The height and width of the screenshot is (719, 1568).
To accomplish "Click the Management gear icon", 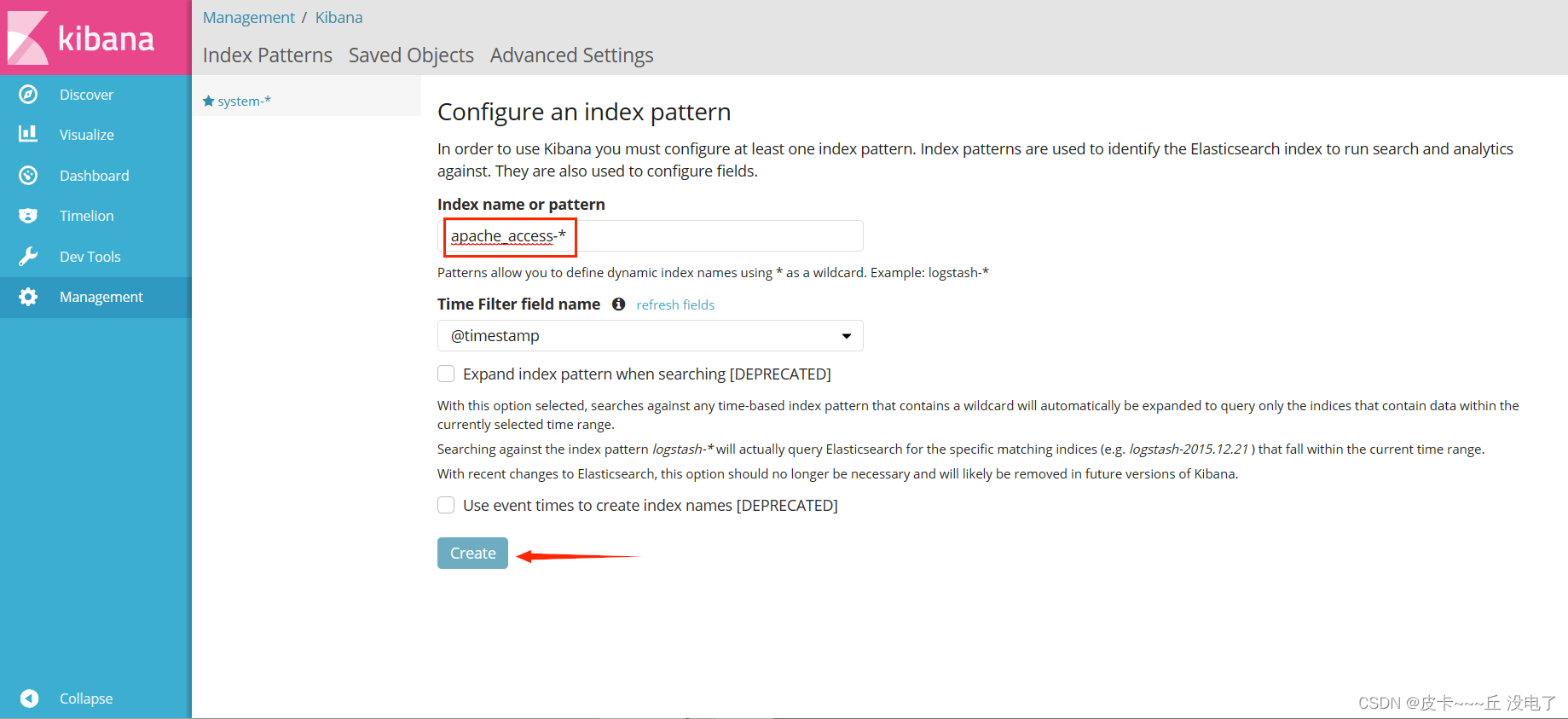I will point(28,297).
